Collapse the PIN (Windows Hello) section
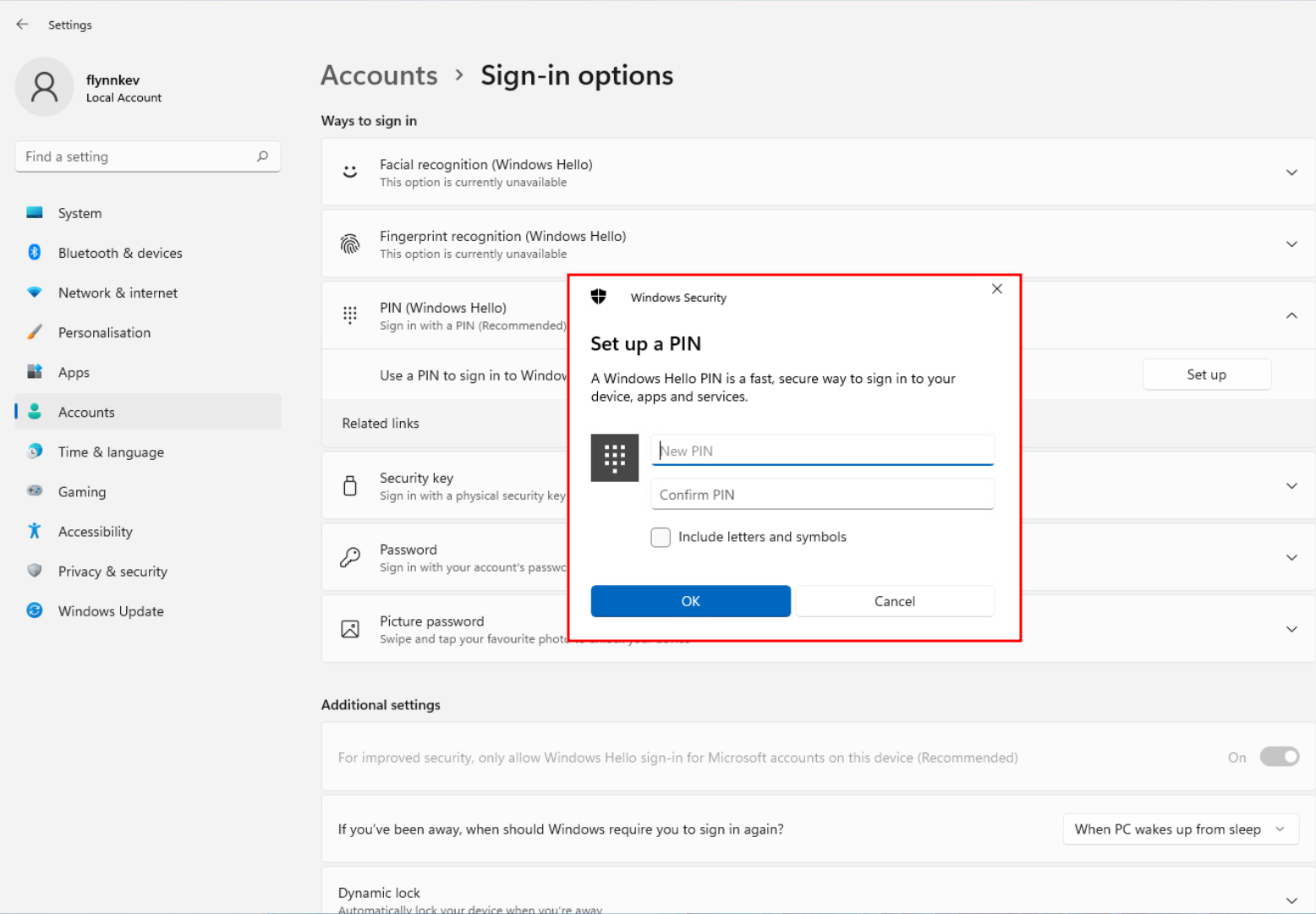 1291,315
